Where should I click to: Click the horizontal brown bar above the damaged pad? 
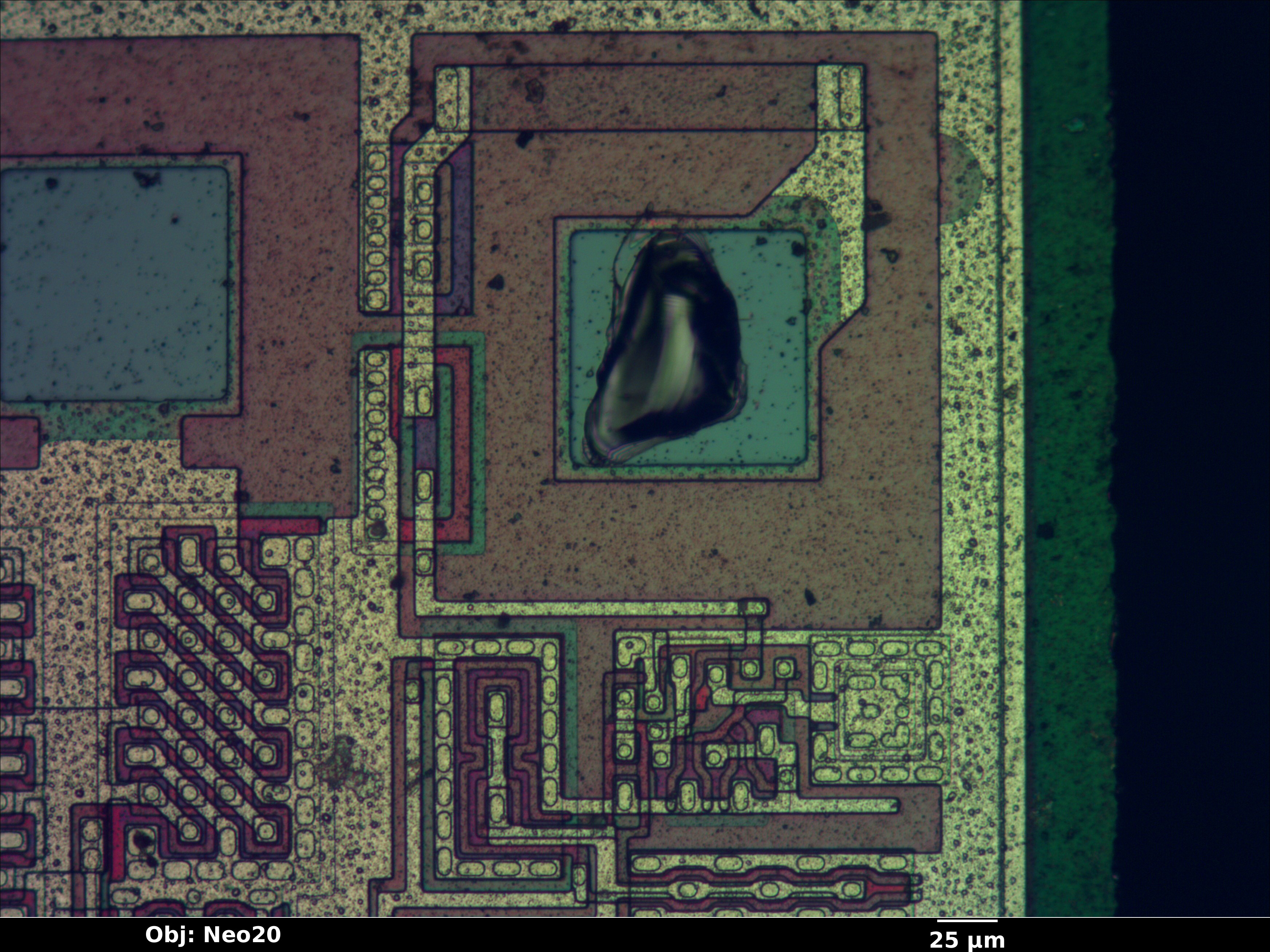click(x=643, y=98)
